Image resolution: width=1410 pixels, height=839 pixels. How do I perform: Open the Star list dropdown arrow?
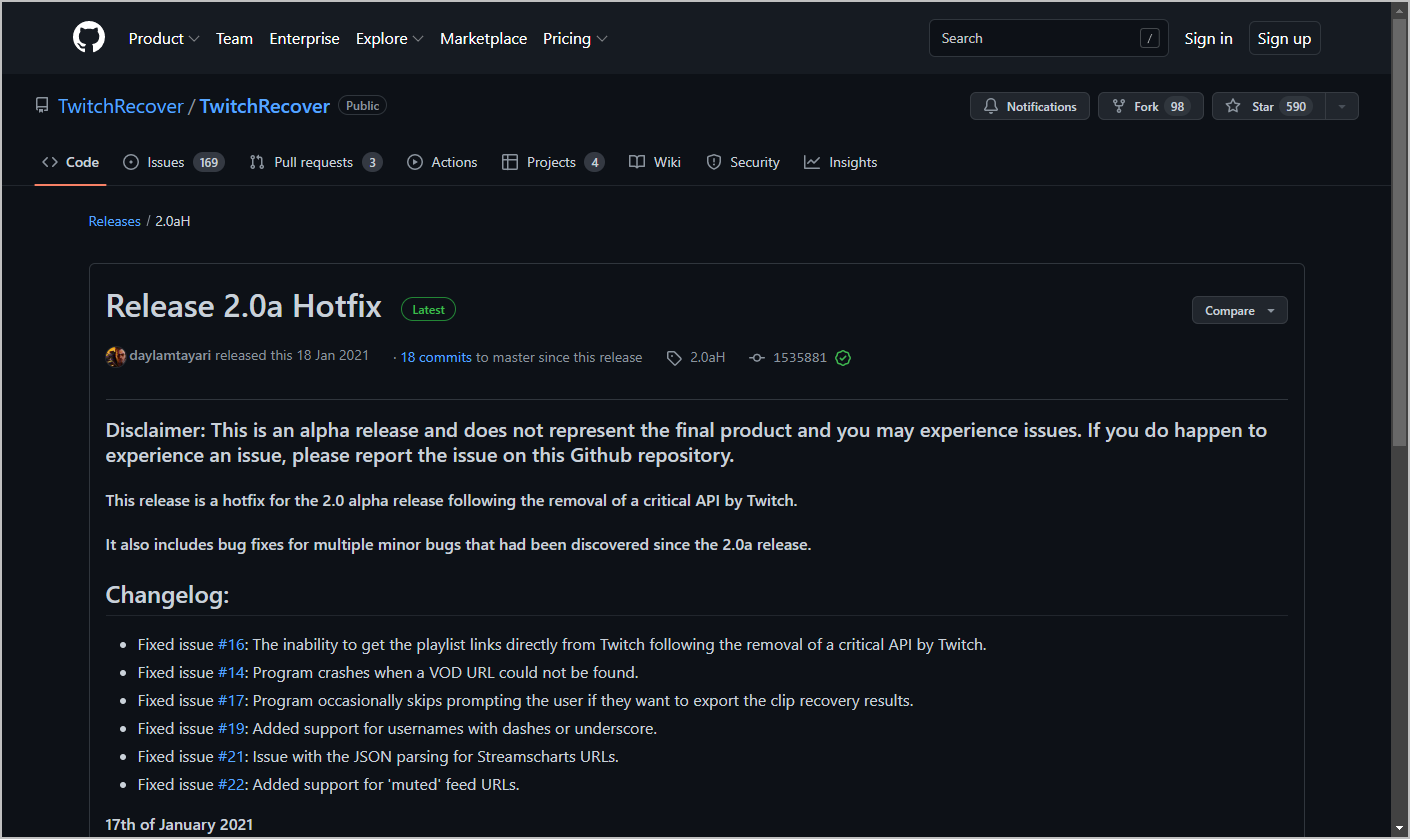[x=1342, y=106]
